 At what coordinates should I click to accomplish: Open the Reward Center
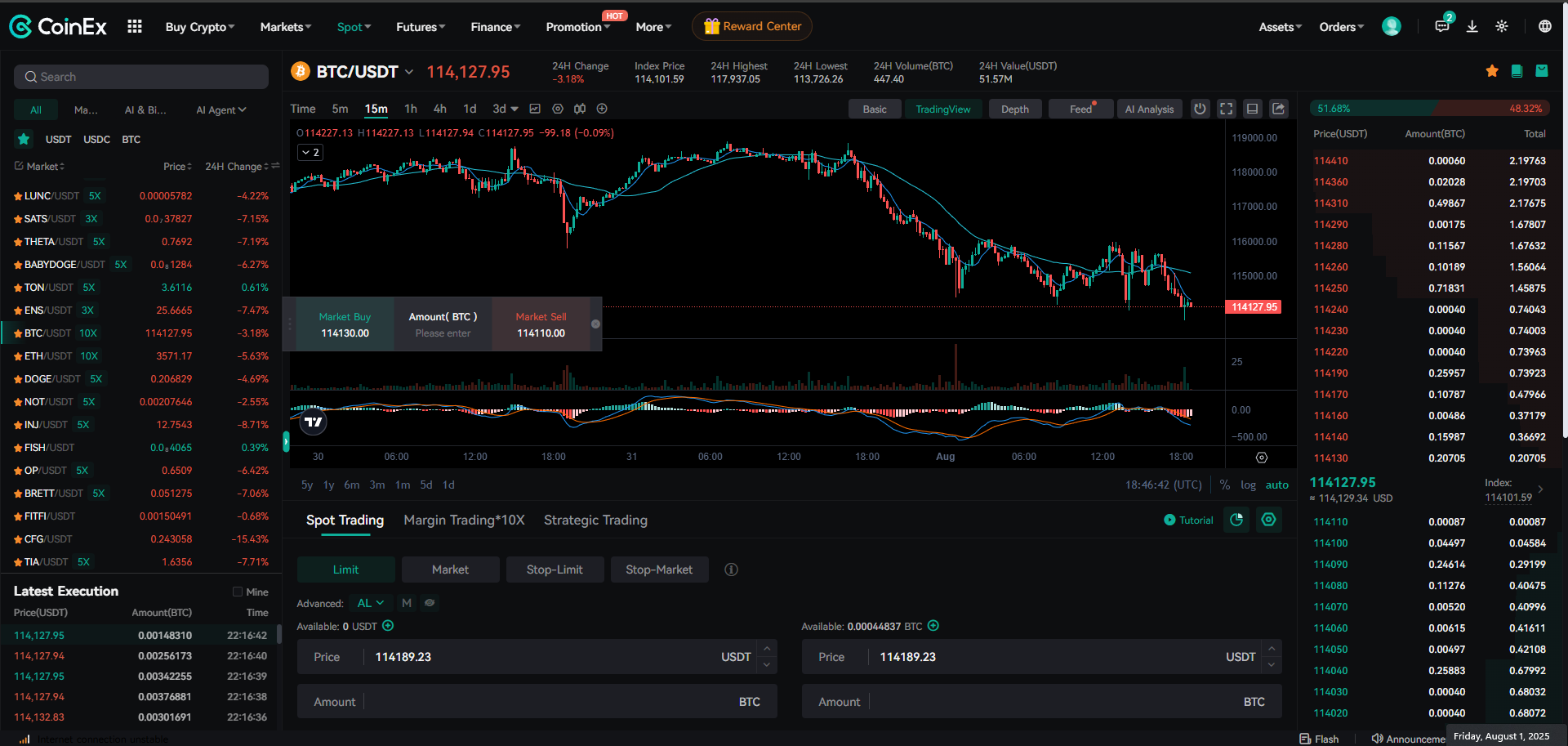pos(752,26)
